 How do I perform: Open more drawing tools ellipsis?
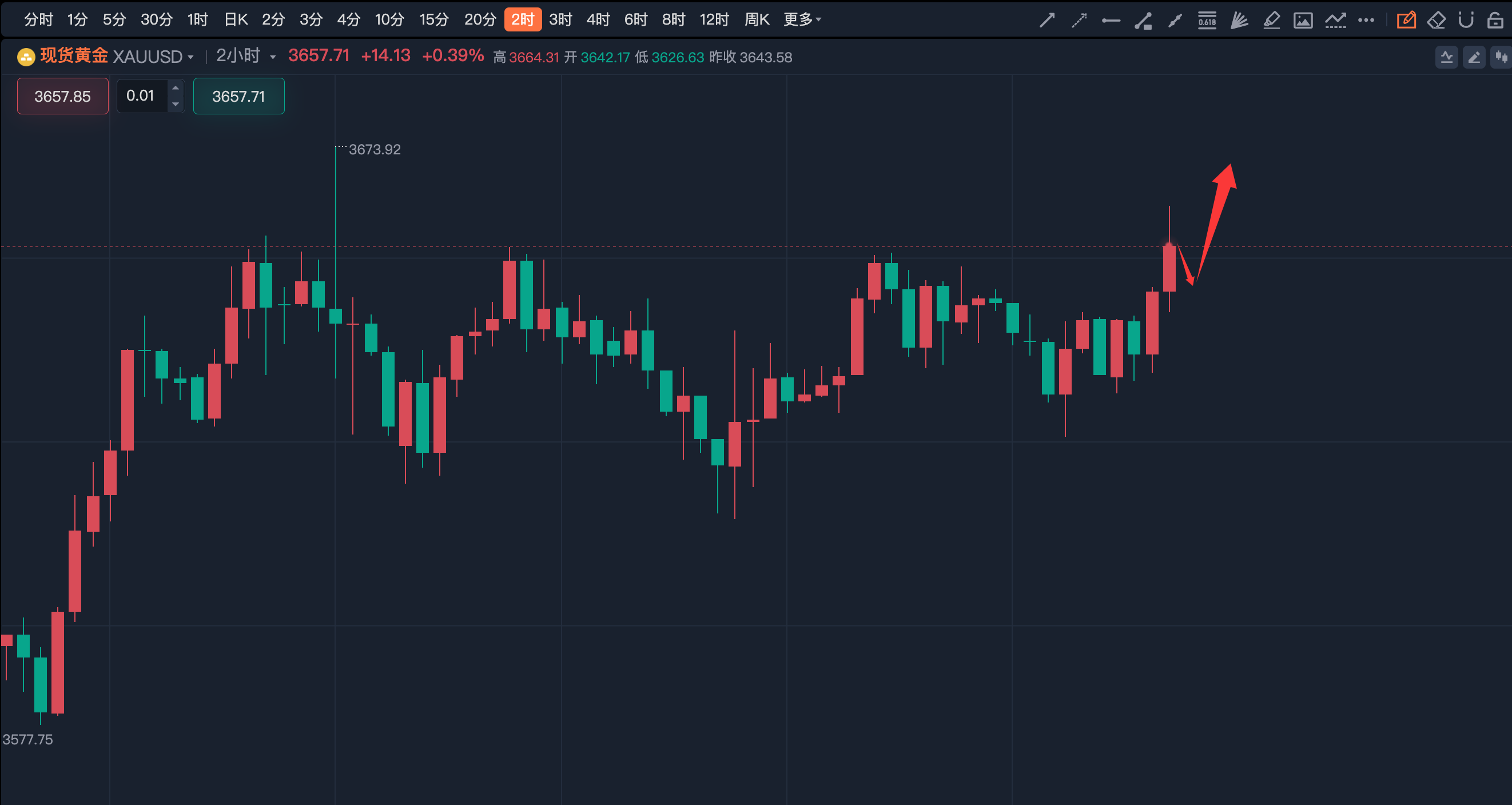click(1366, 20)
